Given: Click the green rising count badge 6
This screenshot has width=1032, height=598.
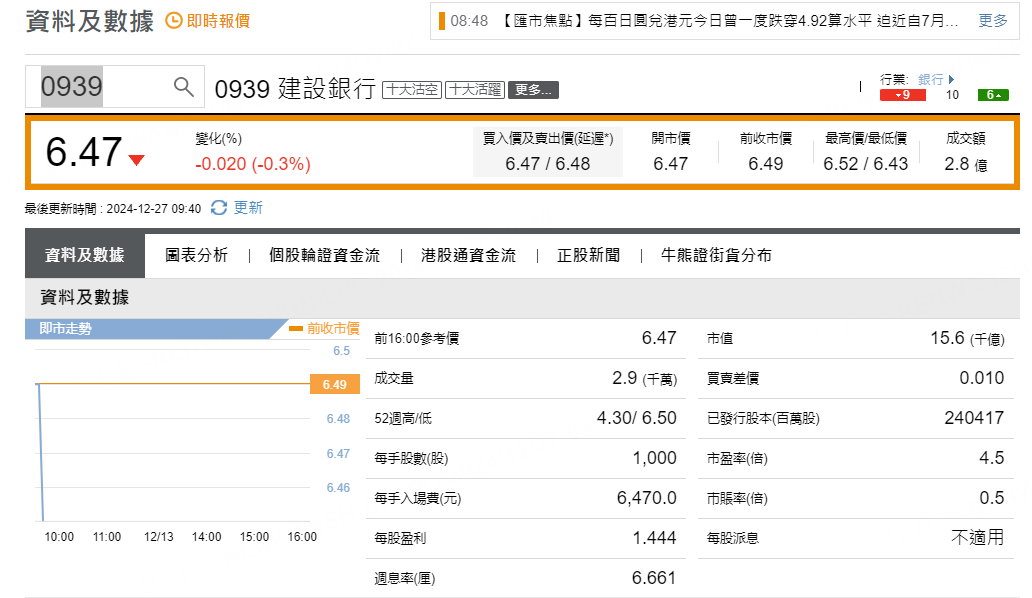Looking at the screenshot, I should (x=993, y=95).
